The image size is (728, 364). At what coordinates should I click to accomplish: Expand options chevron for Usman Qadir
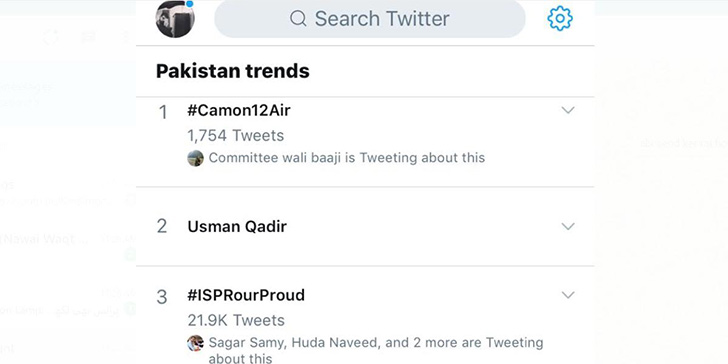568,226
